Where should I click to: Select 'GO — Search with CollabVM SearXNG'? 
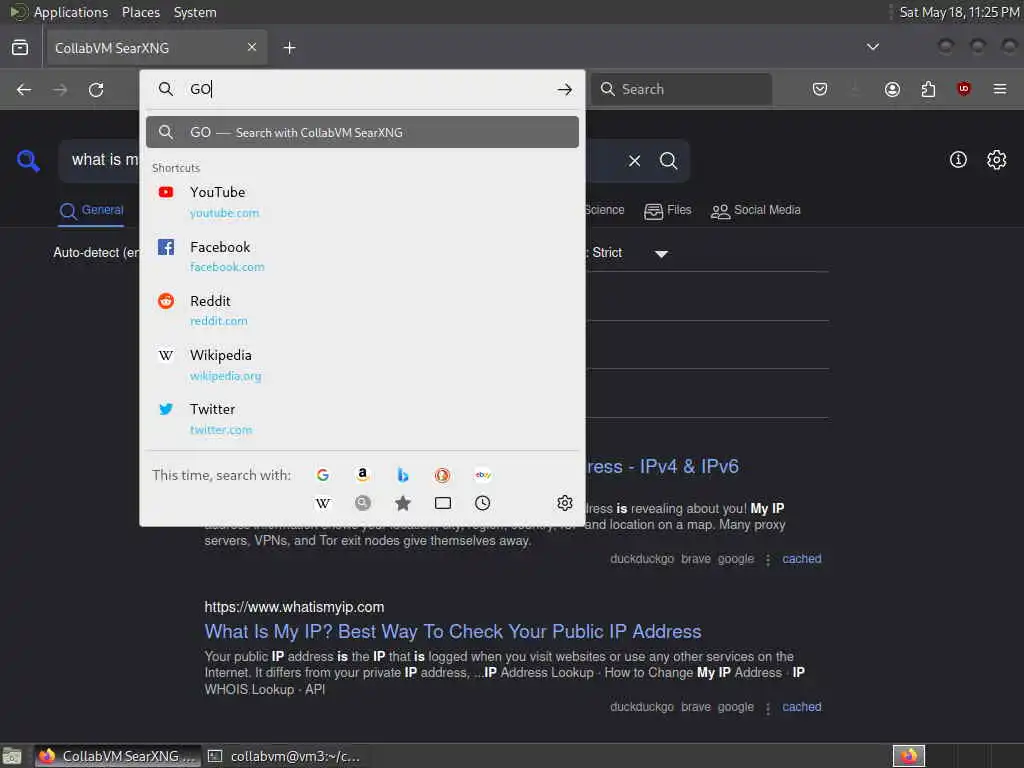click(x=362, y=133)
